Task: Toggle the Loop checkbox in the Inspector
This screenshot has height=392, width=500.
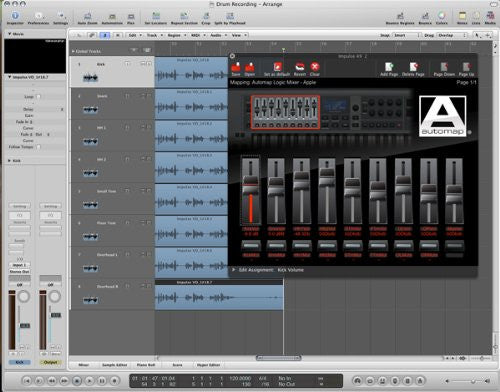Action: click(38, 97)
